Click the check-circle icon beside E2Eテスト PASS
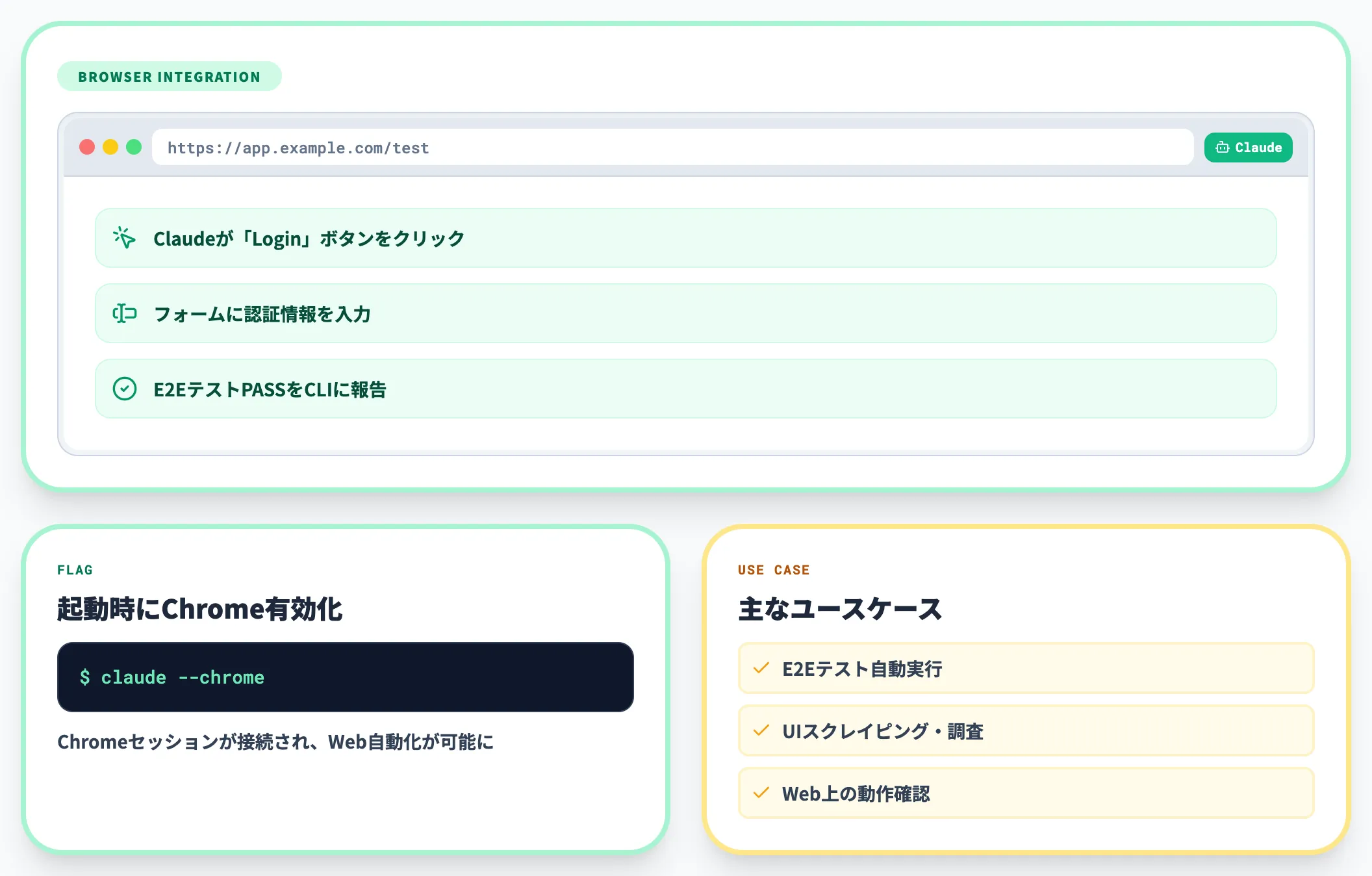This screenshot has height=876, width=1372. point(124,389)
